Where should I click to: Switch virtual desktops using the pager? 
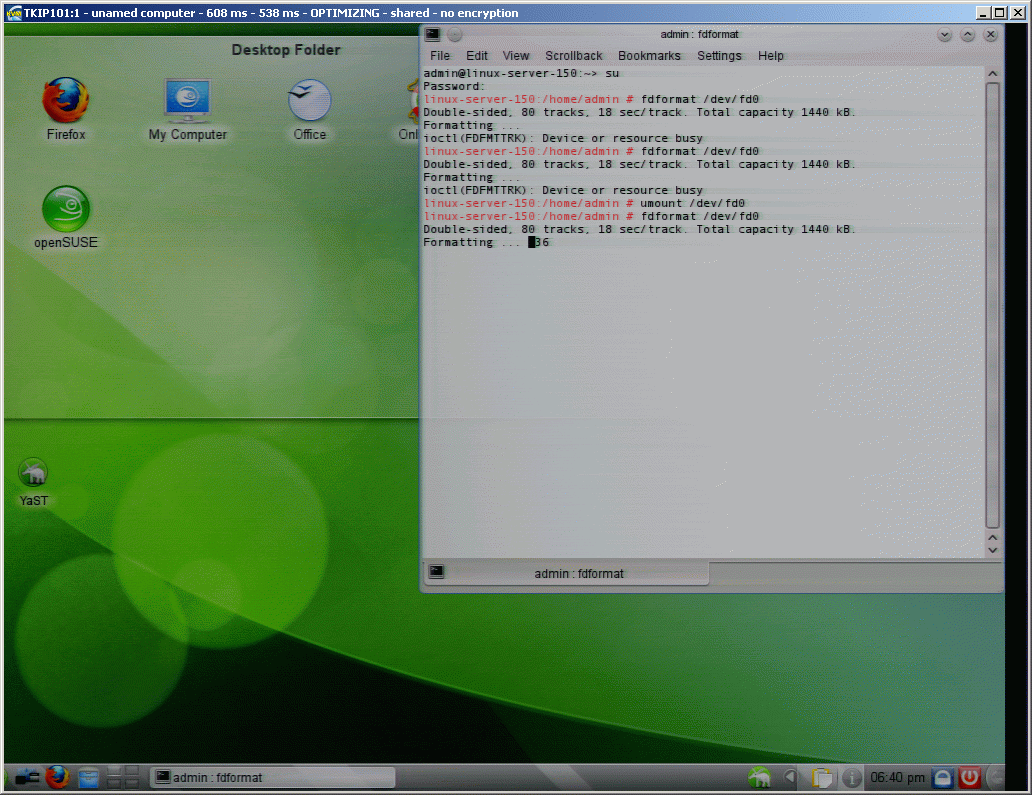(x=123, y=777)
